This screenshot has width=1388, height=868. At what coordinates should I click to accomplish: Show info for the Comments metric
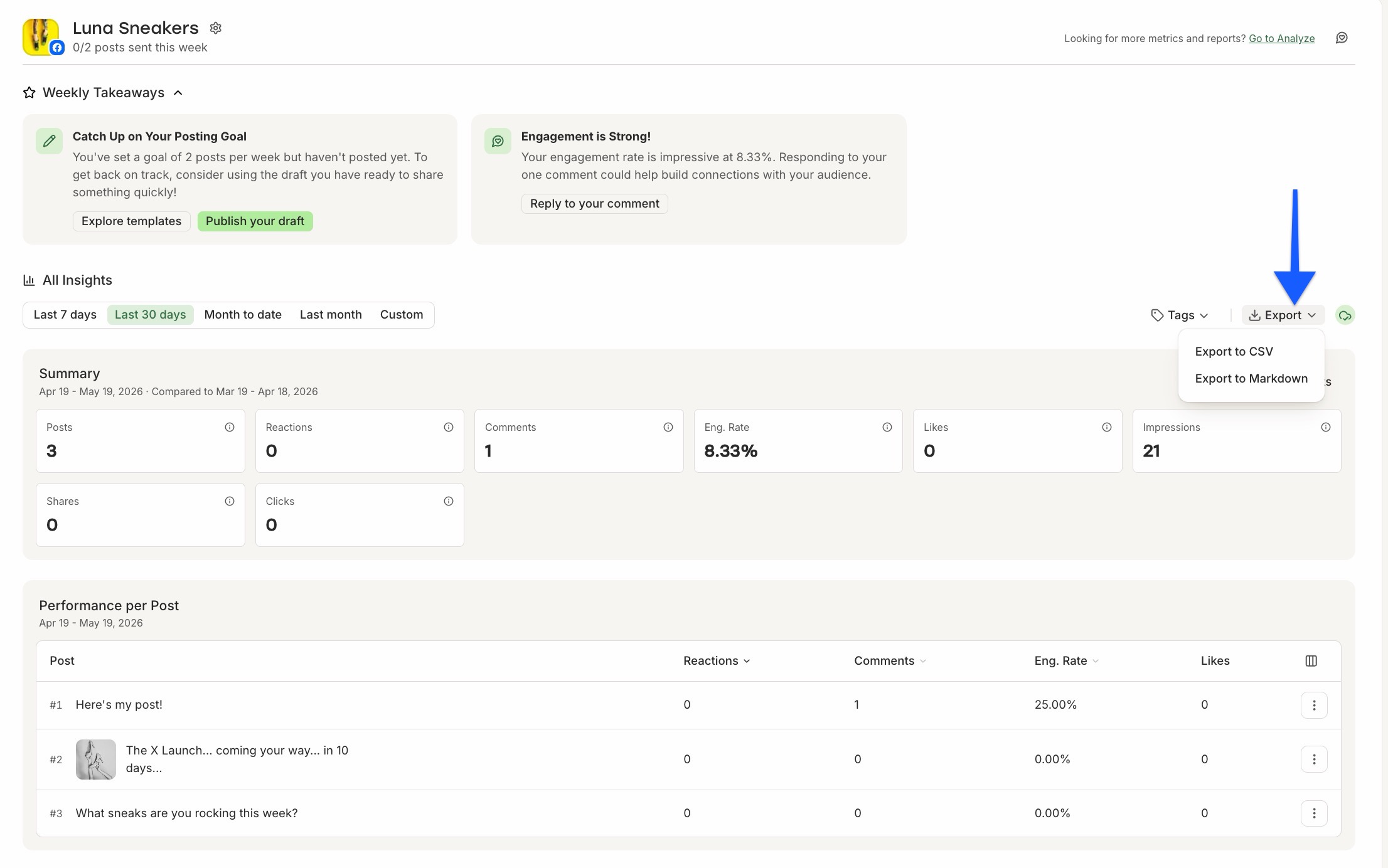click(668, 427)
